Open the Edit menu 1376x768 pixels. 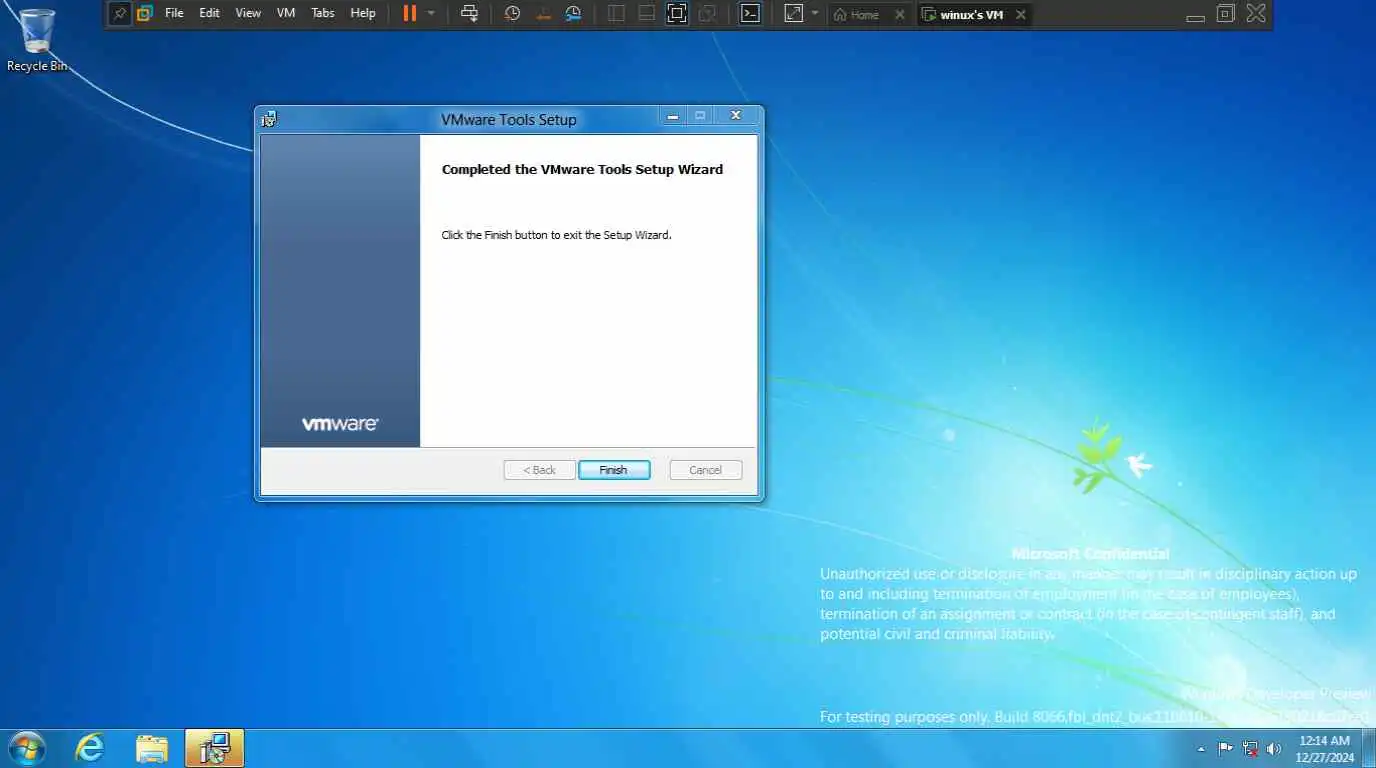(x=209, y=14)
